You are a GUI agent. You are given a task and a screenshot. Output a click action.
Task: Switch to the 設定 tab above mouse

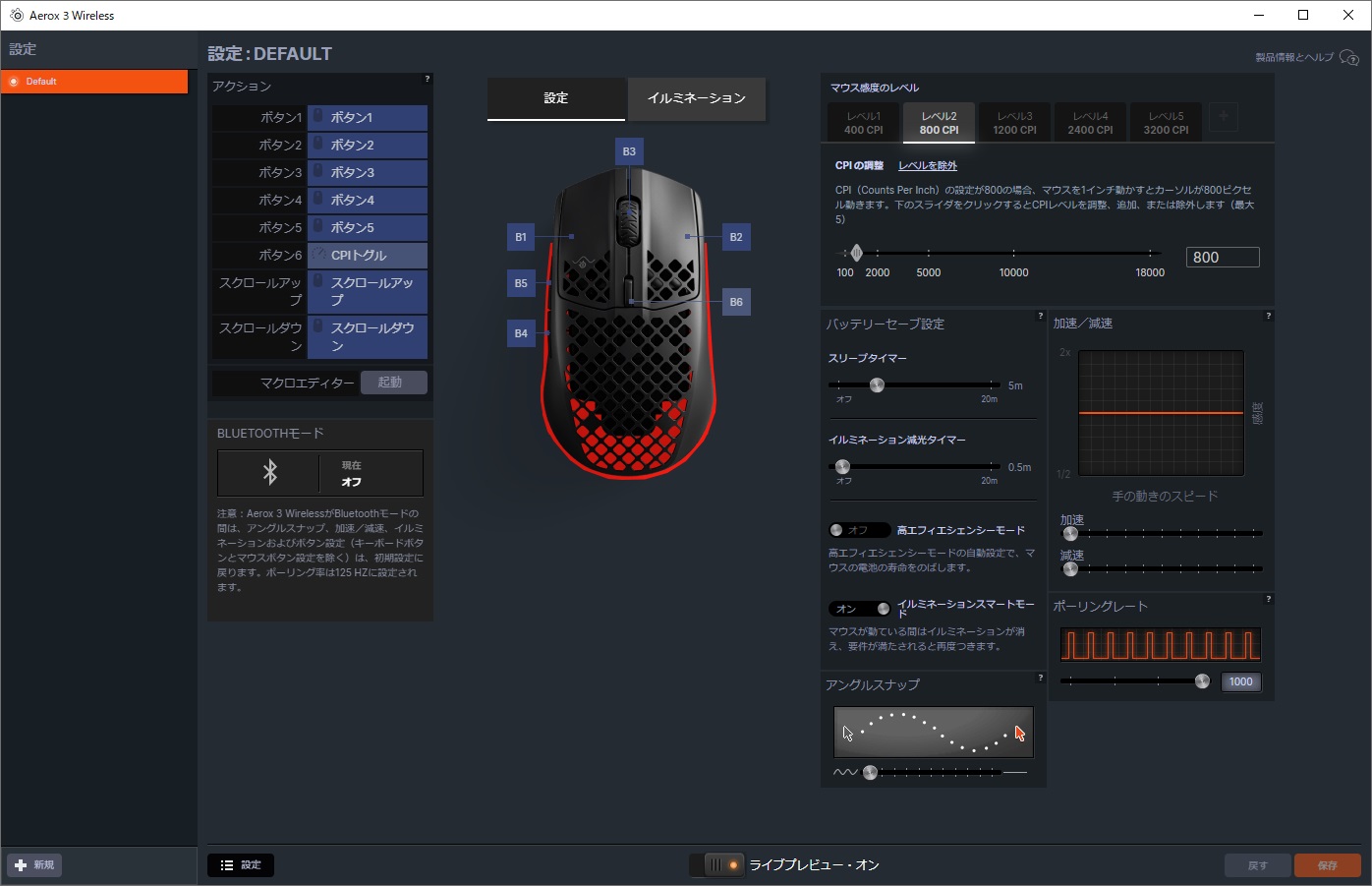(556, 98)
